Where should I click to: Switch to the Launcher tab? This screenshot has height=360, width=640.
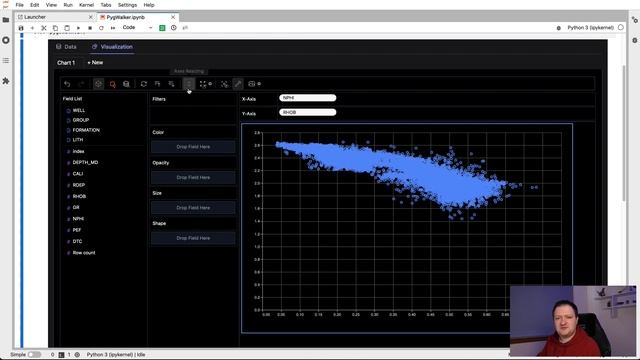point(55,17)
